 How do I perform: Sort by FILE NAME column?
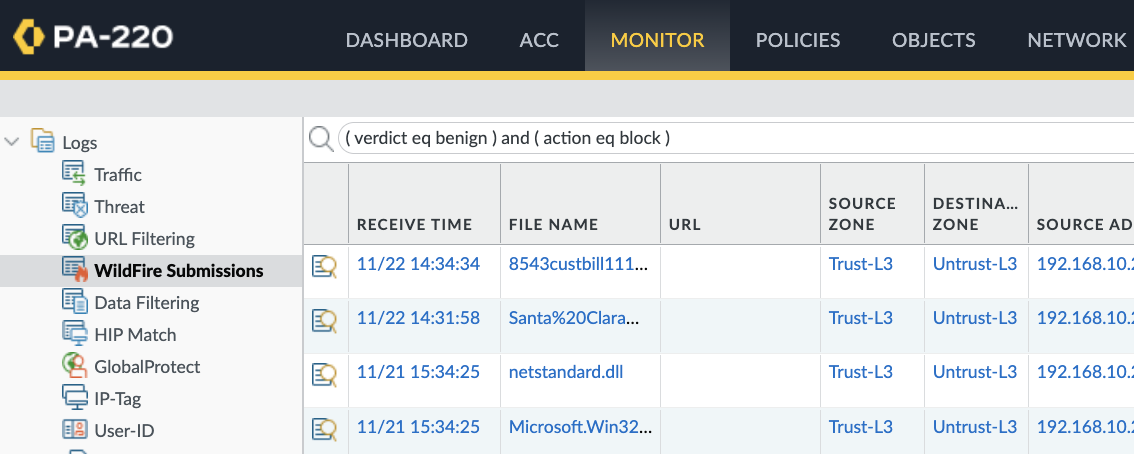[x=554, y=225]
